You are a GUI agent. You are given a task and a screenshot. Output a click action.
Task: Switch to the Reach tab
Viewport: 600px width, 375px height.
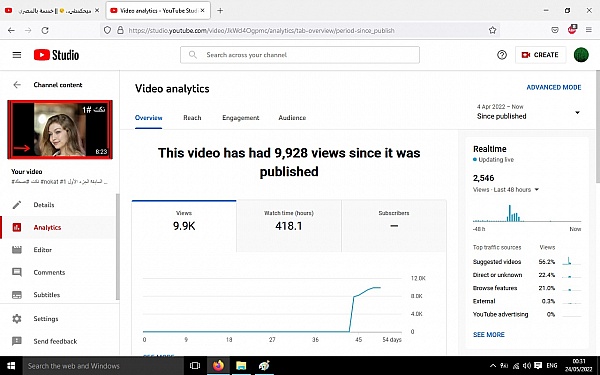click(x=192, y=118)
